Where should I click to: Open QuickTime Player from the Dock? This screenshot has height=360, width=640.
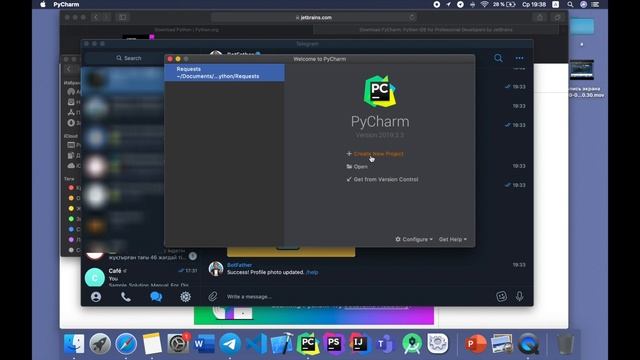tap(528, 344)
